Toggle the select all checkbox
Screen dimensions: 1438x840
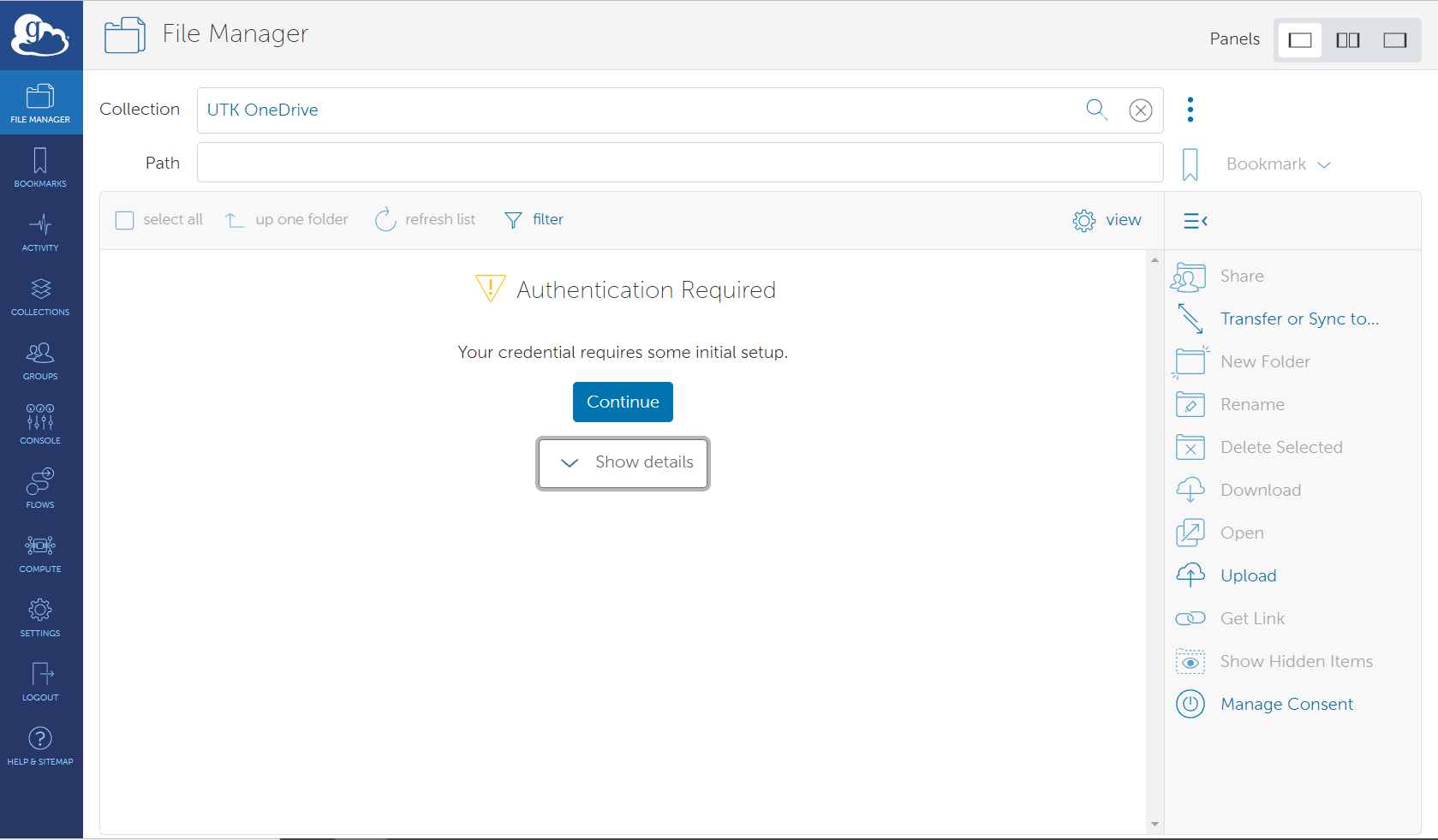(125, 220)
